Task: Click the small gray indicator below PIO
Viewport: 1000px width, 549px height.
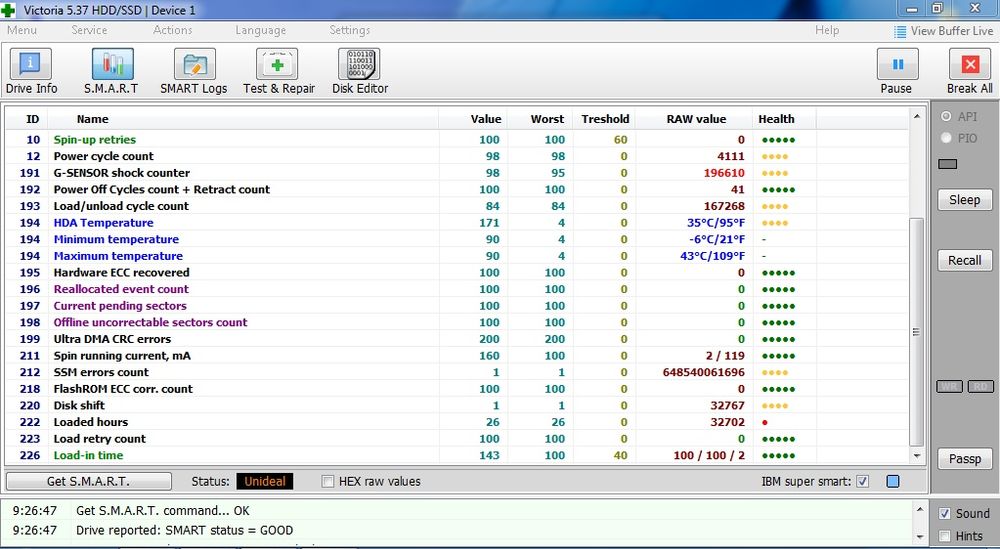Action: tap(948, 165)
